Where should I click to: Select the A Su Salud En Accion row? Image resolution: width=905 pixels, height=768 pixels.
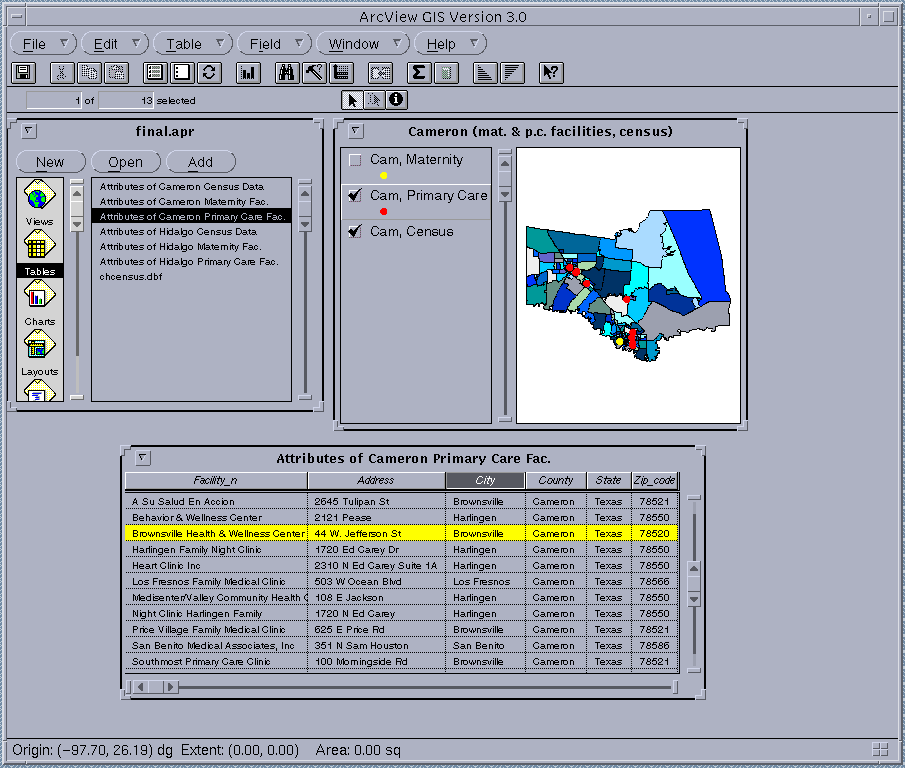point(401,501)
